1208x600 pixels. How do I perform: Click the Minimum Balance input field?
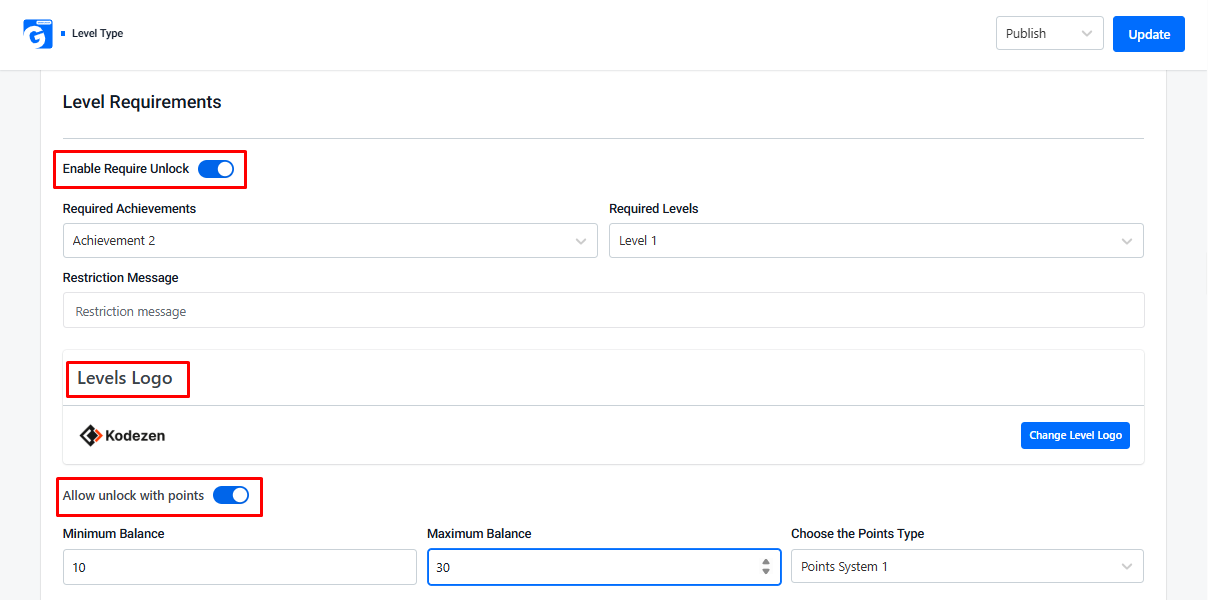(240, 567)
